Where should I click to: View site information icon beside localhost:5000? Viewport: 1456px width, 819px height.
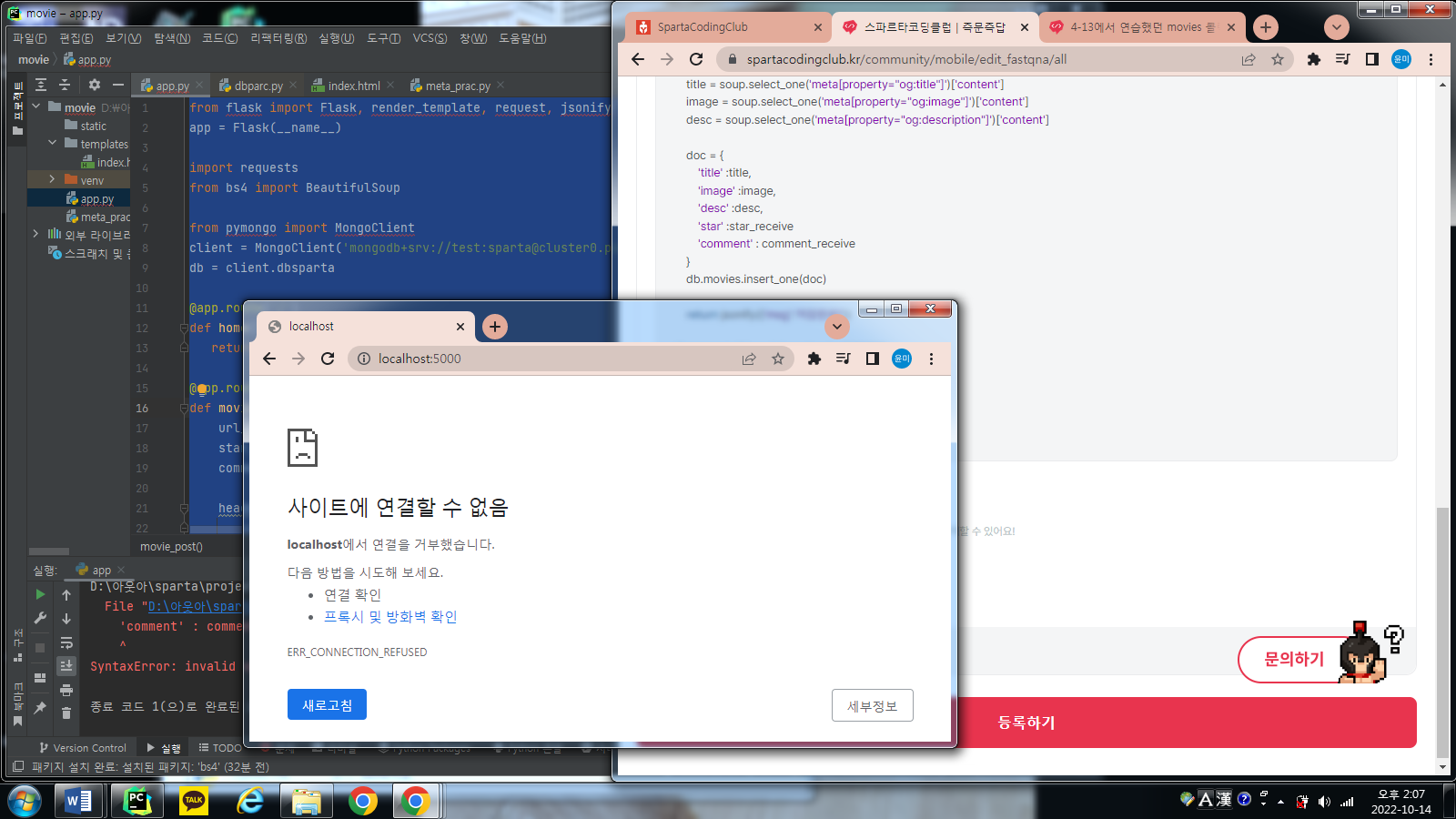364,359
